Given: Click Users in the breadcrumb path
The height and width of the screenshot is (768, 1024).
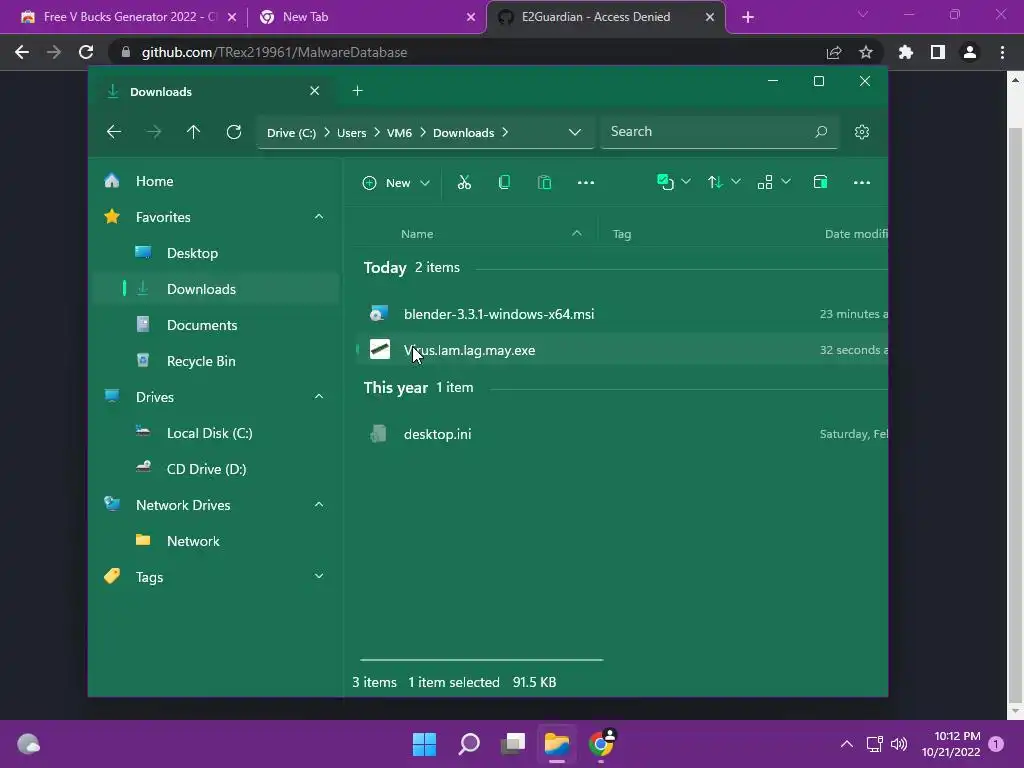Looking at the screenshot, I should 351,133.
